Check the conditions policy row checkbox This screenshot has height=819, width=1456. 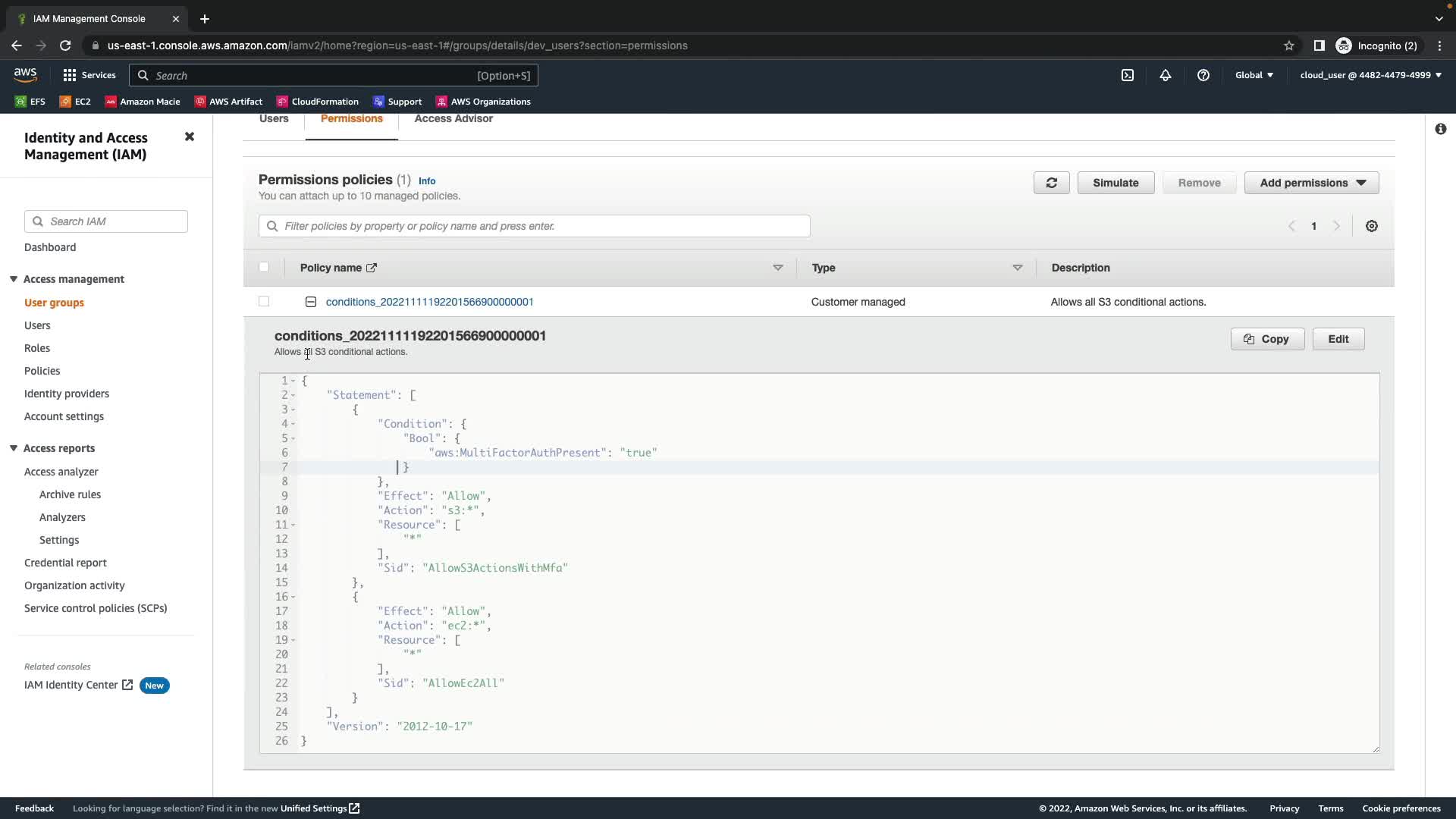[x=264, y=301]
